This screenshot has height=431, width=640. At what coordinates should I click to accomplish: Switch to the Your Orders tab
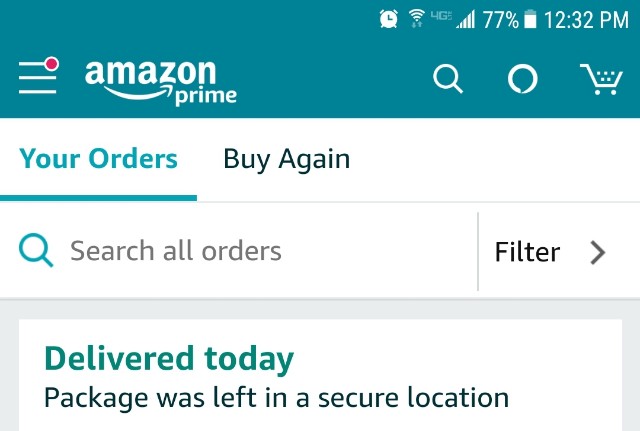(98, 159)
